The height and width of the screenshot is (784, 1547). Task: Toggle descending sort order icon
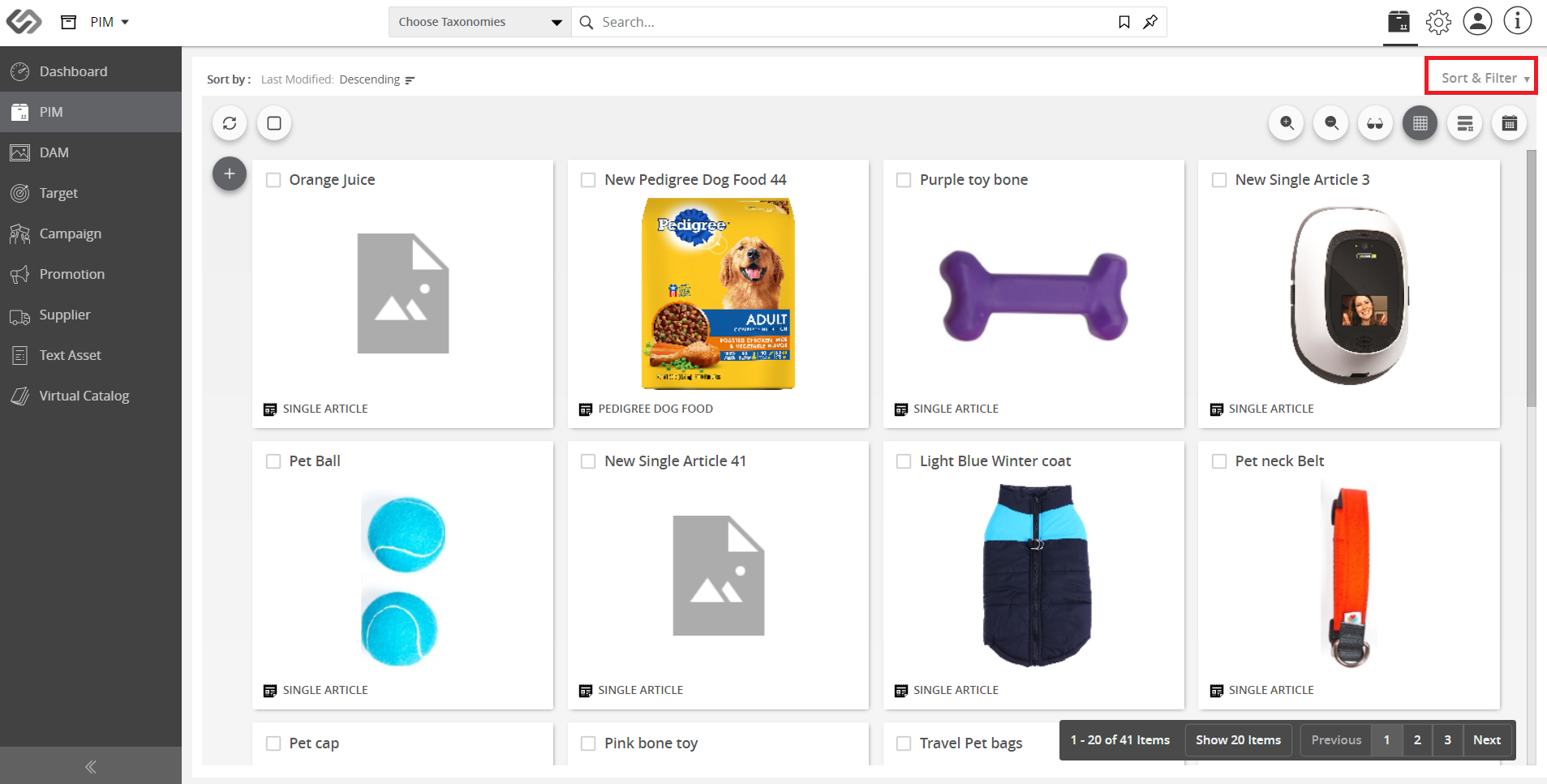coord(410,80)
